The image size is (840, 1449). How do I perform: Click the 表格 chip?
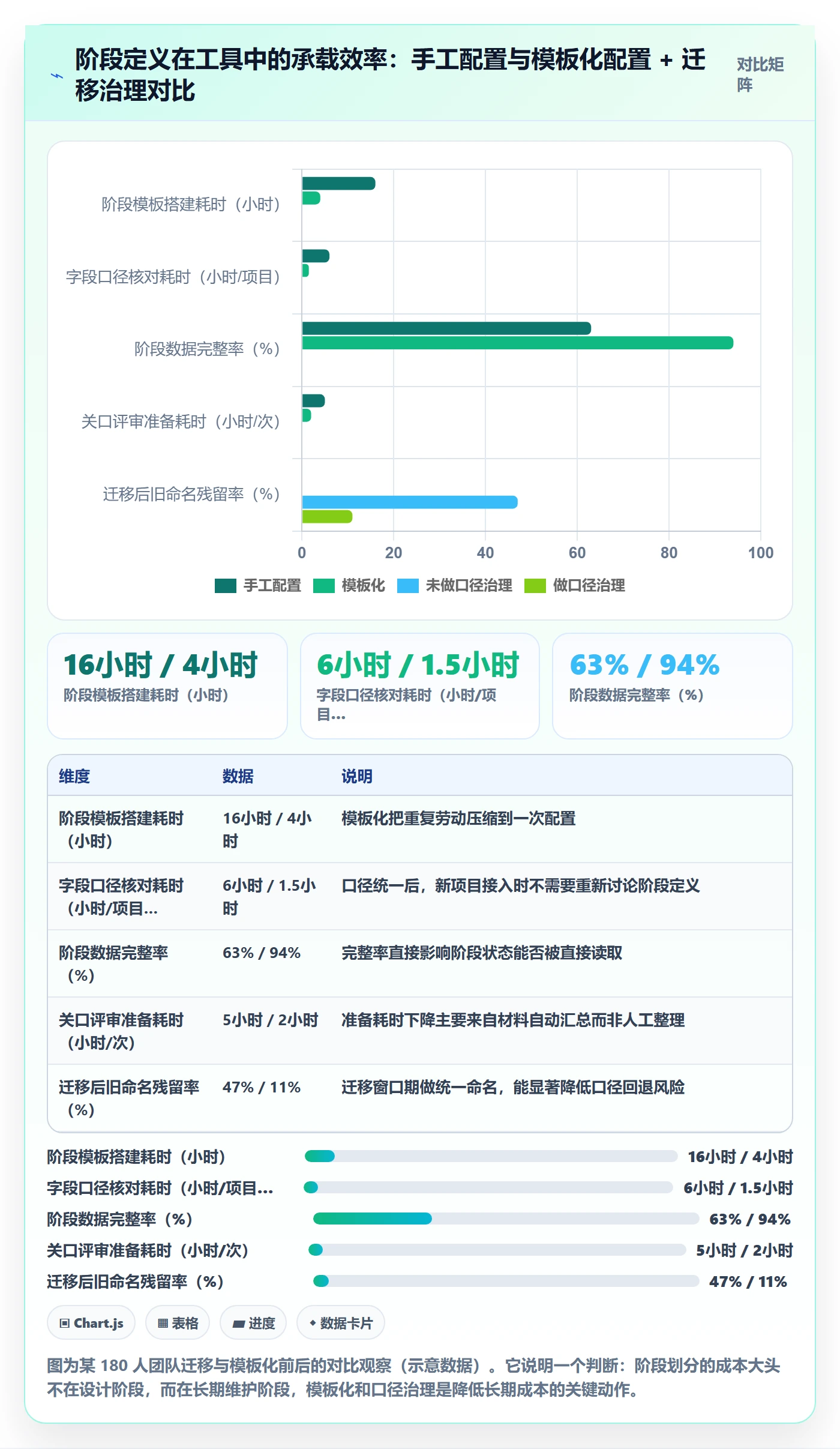click(178, 1323)
